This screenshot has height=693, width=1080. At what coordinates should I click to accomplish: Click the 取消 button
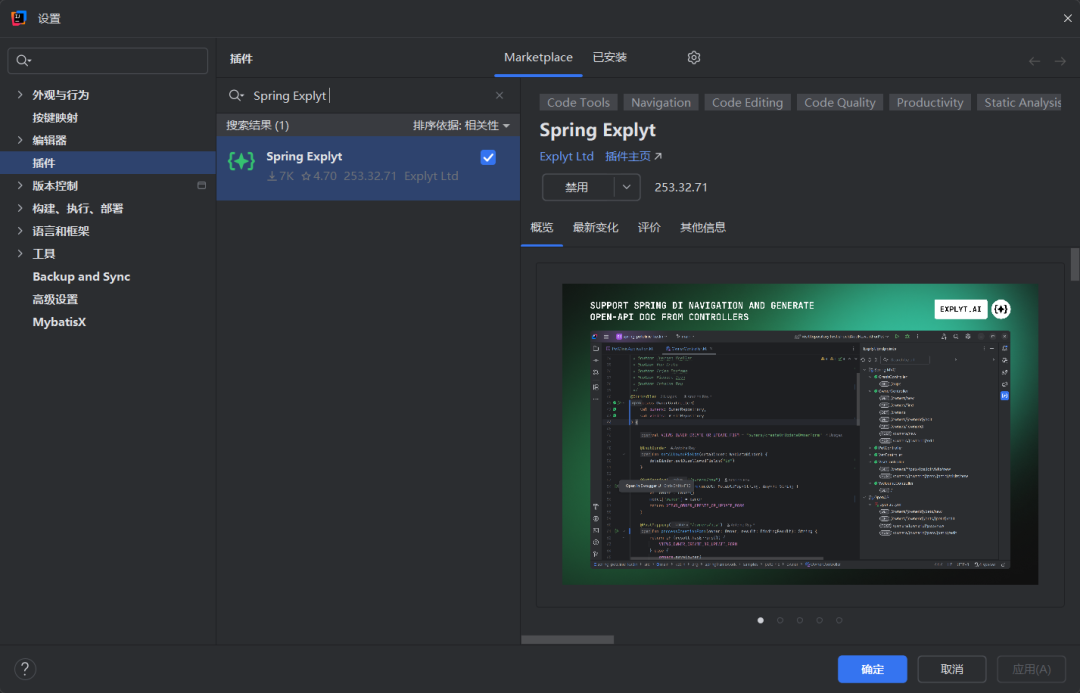[x=951, y=669]
